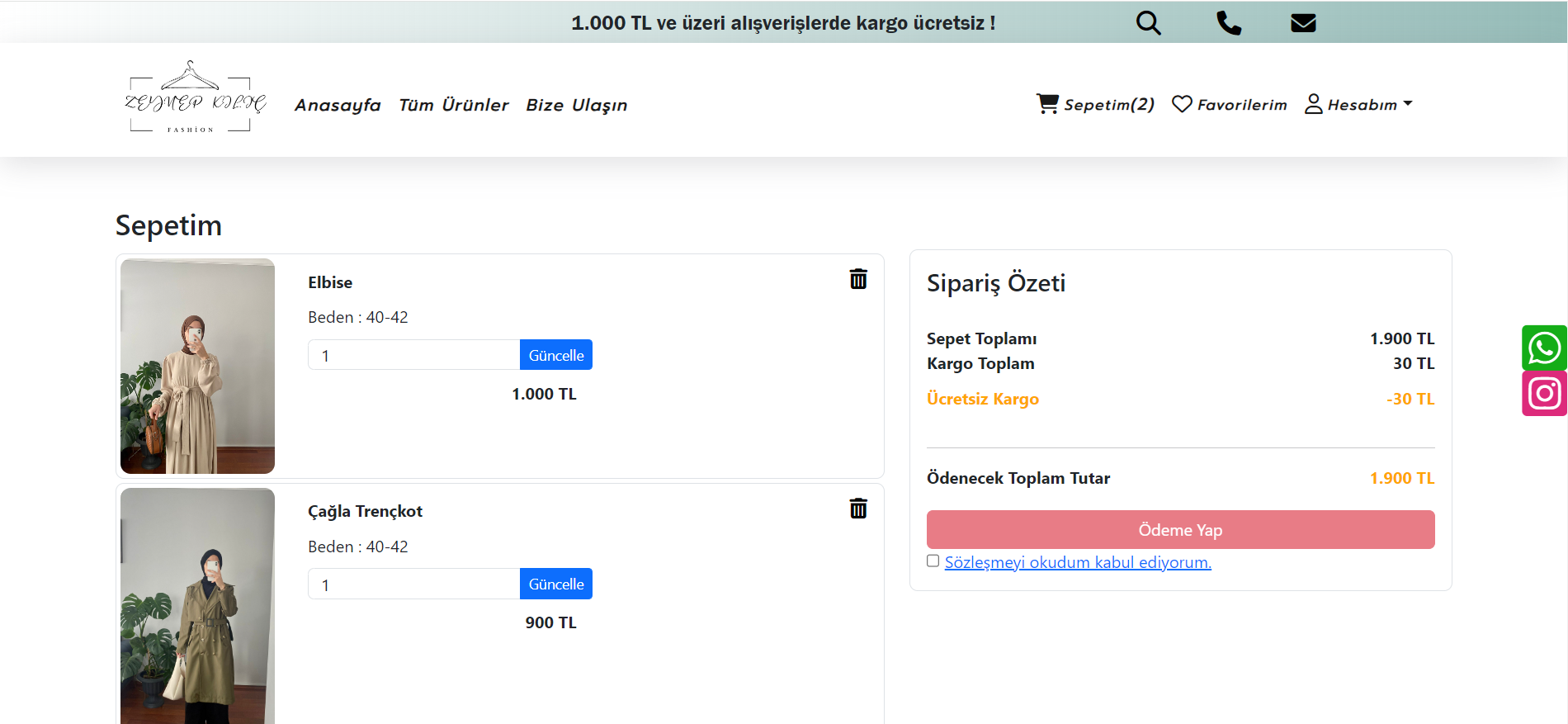This screenshot has height=724, width=1568.
Task: Open Tüm Ürünler menu item
Action: click(453, 106)
